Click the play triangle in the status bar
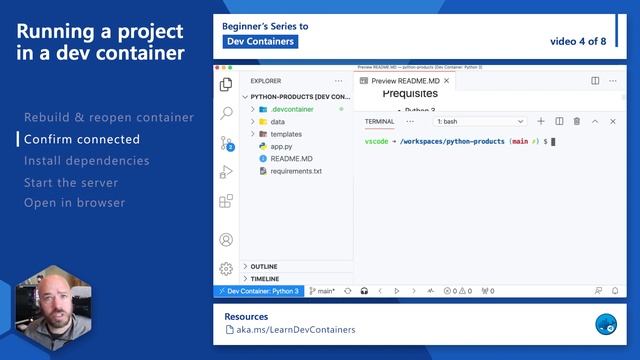Image resolution: width=640 pixels, height=360 pixels. tap(396, 291)
